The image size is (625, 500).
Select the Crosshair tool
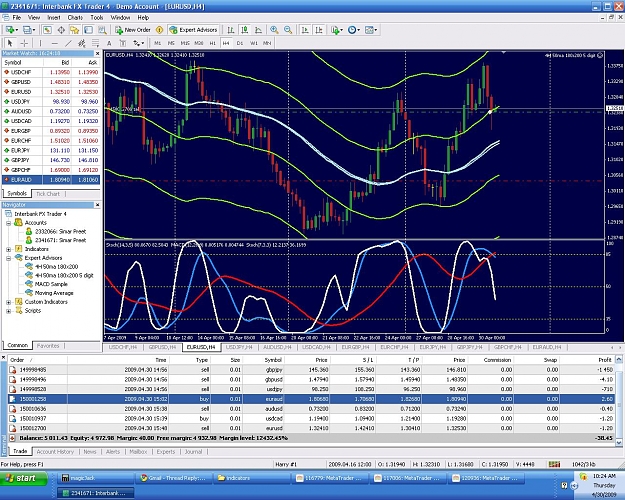24,43
